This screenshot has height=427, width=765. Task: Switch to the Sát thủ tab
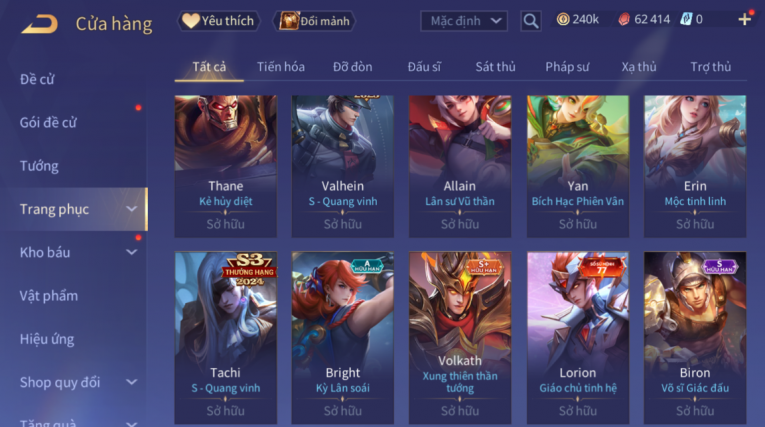(495, 67)
